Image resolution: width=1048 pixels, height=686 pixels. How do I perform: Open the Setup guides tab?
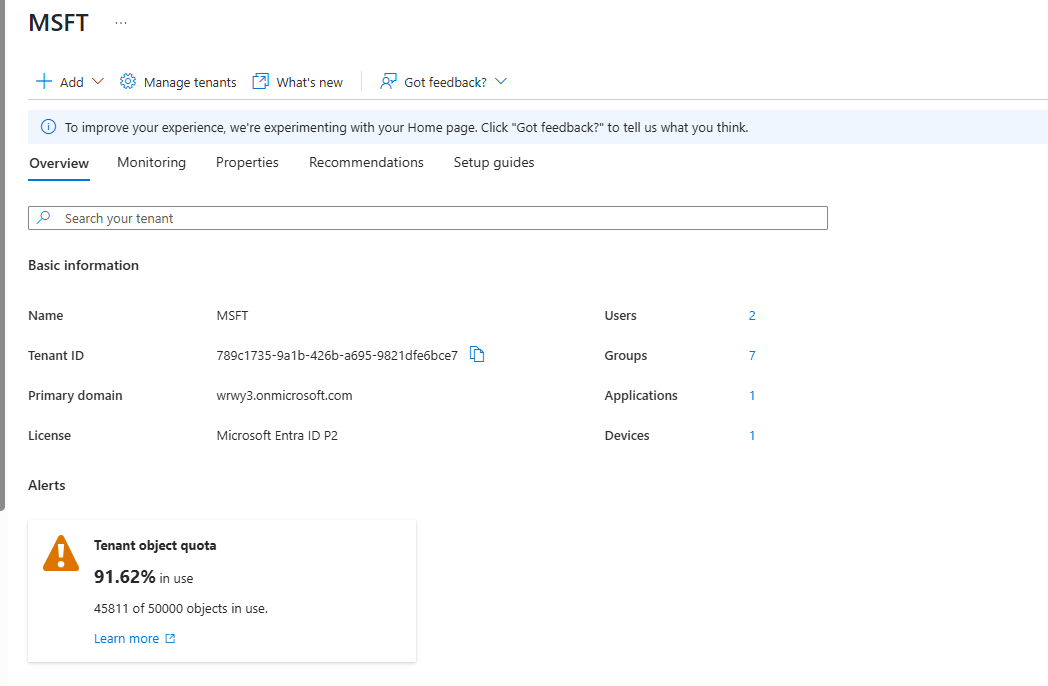[x=494, y=162]
